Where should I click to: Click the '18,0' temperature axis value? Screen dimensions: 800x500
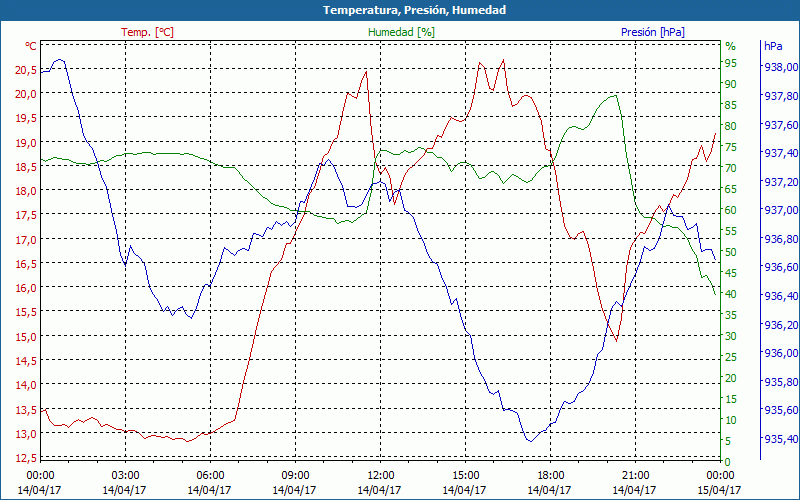click(x=26, y=191)
